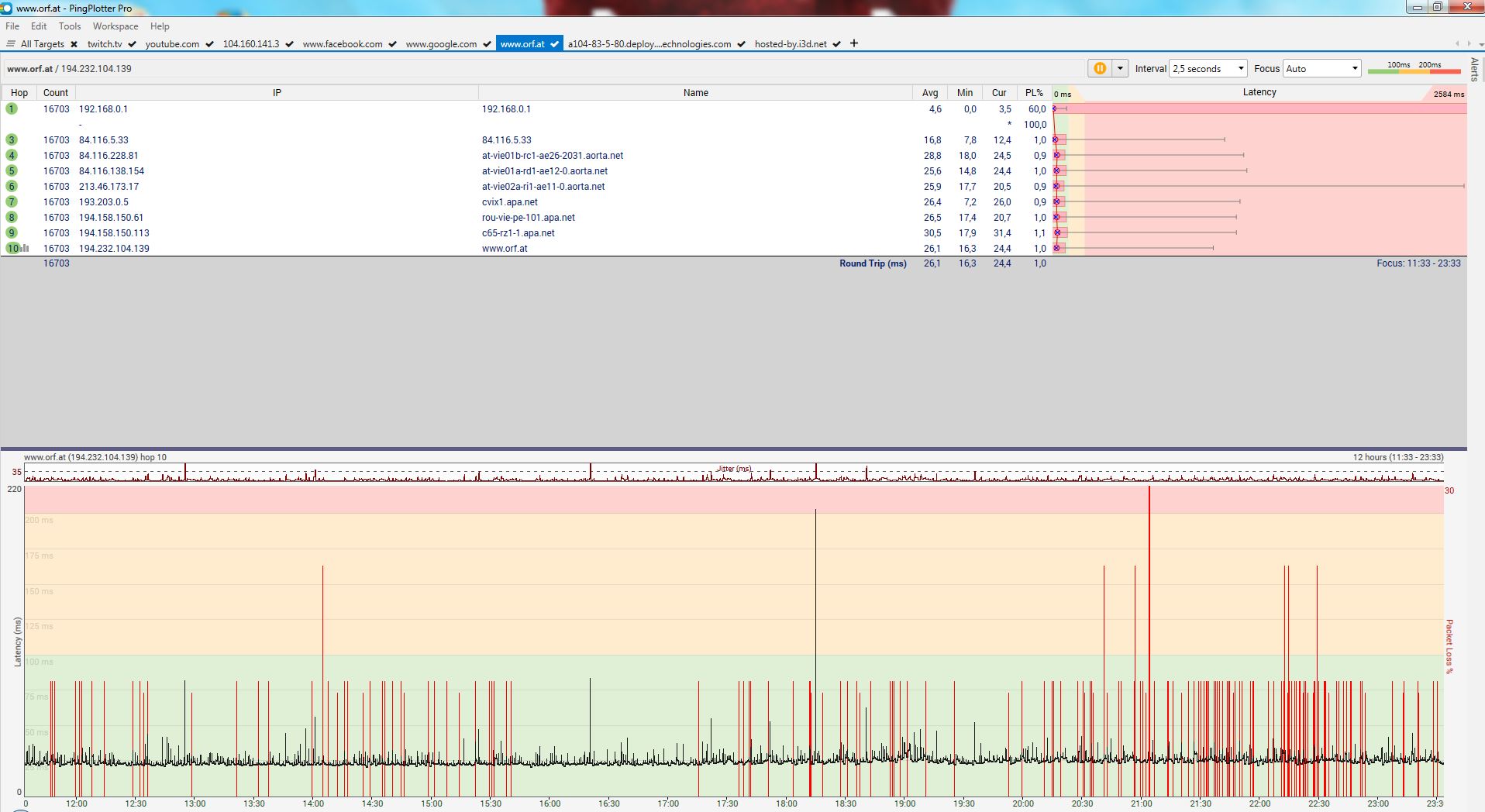1485x812 pixels.
Task: Open the Interval dropdown showing 2,5 seconds
Action: tap(1208, 69)
